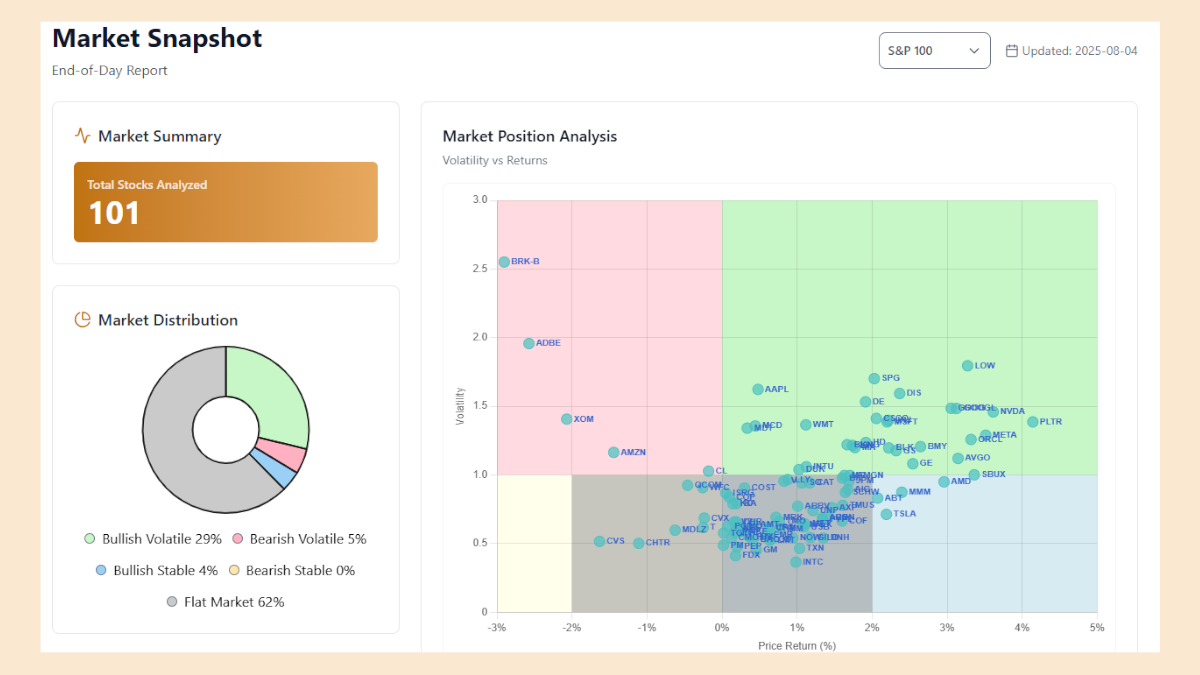The height and width of the screenshot is (675, 1200).
Task: Click the Market Position Analysis heading
Action: 530,136
